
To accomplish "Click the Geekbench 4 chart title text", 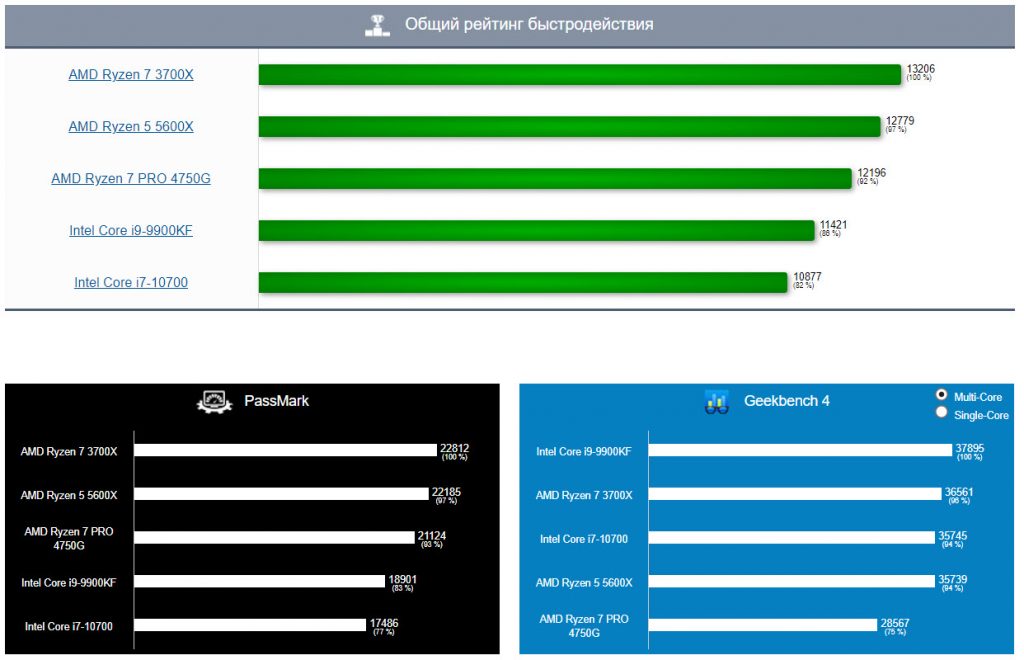I will click(x=787, y=401).
